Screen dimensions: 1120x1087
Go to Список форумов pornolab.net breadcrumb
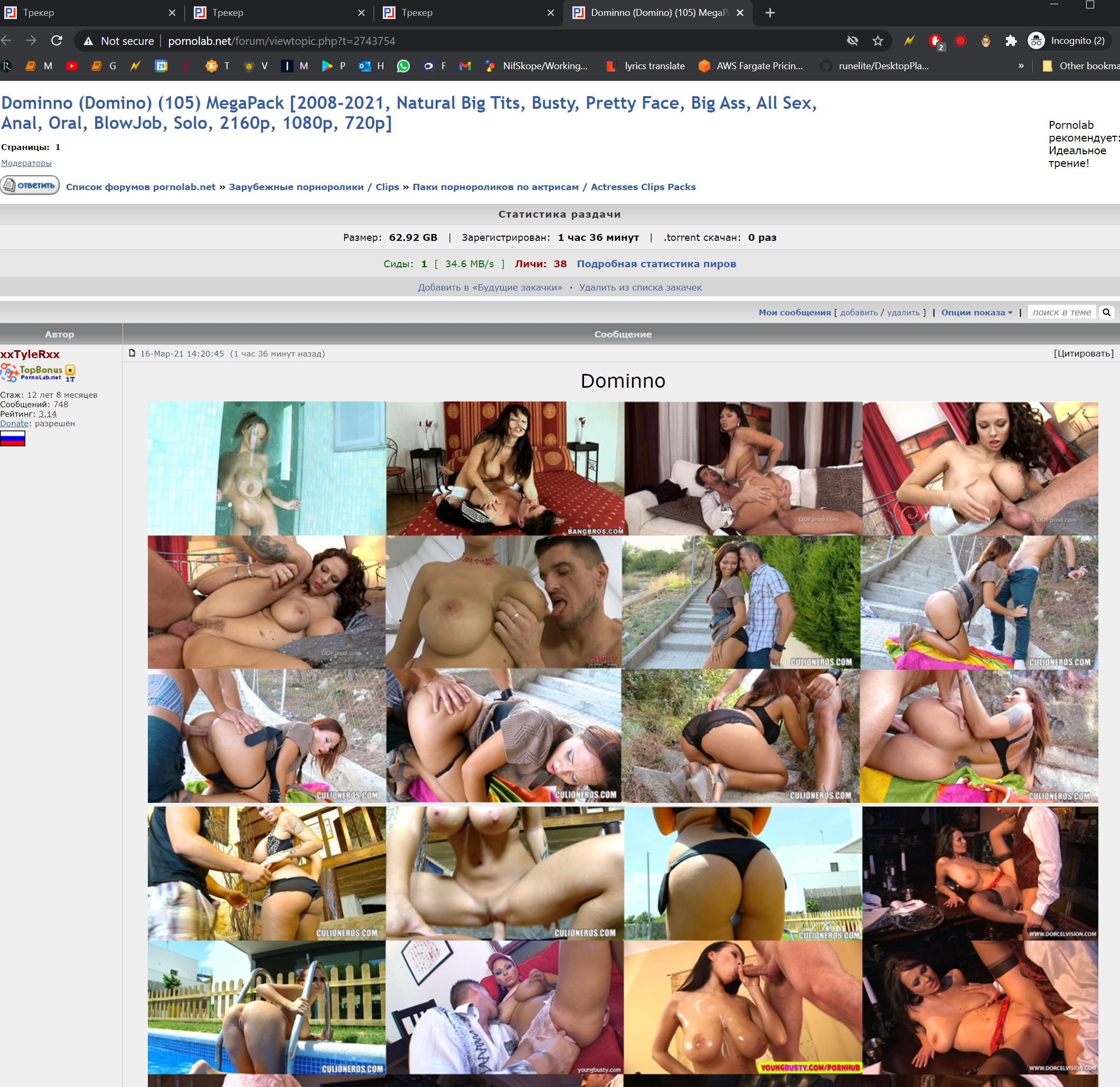tap(140, 187)
